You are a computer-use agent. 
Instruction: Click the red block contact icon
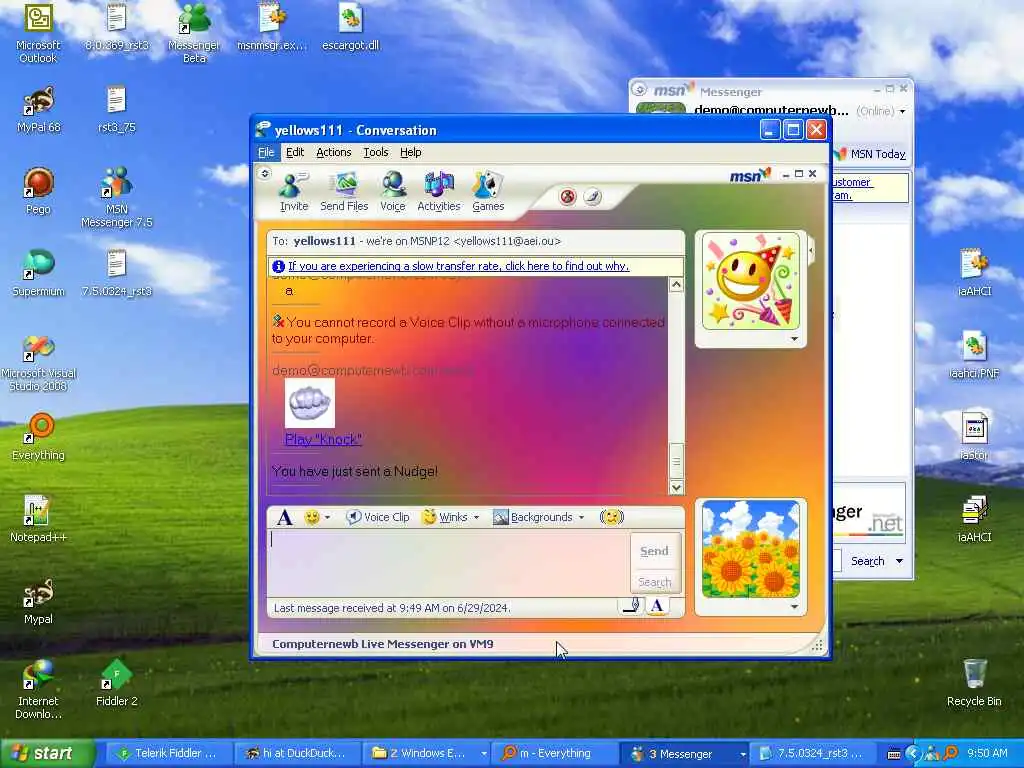tap(568, 197)
